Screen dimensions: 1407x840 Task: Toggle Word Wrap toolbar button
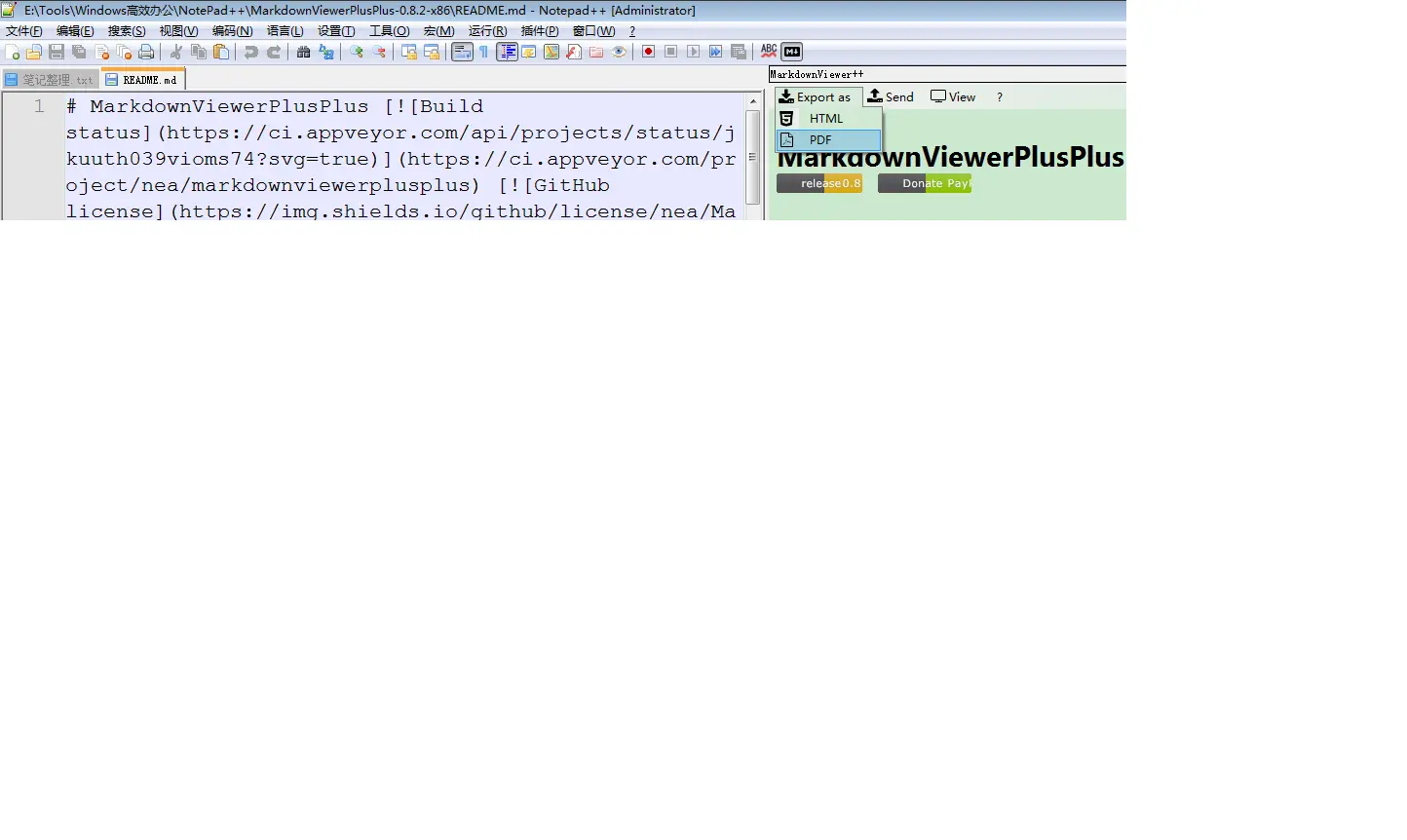[462, 52]
